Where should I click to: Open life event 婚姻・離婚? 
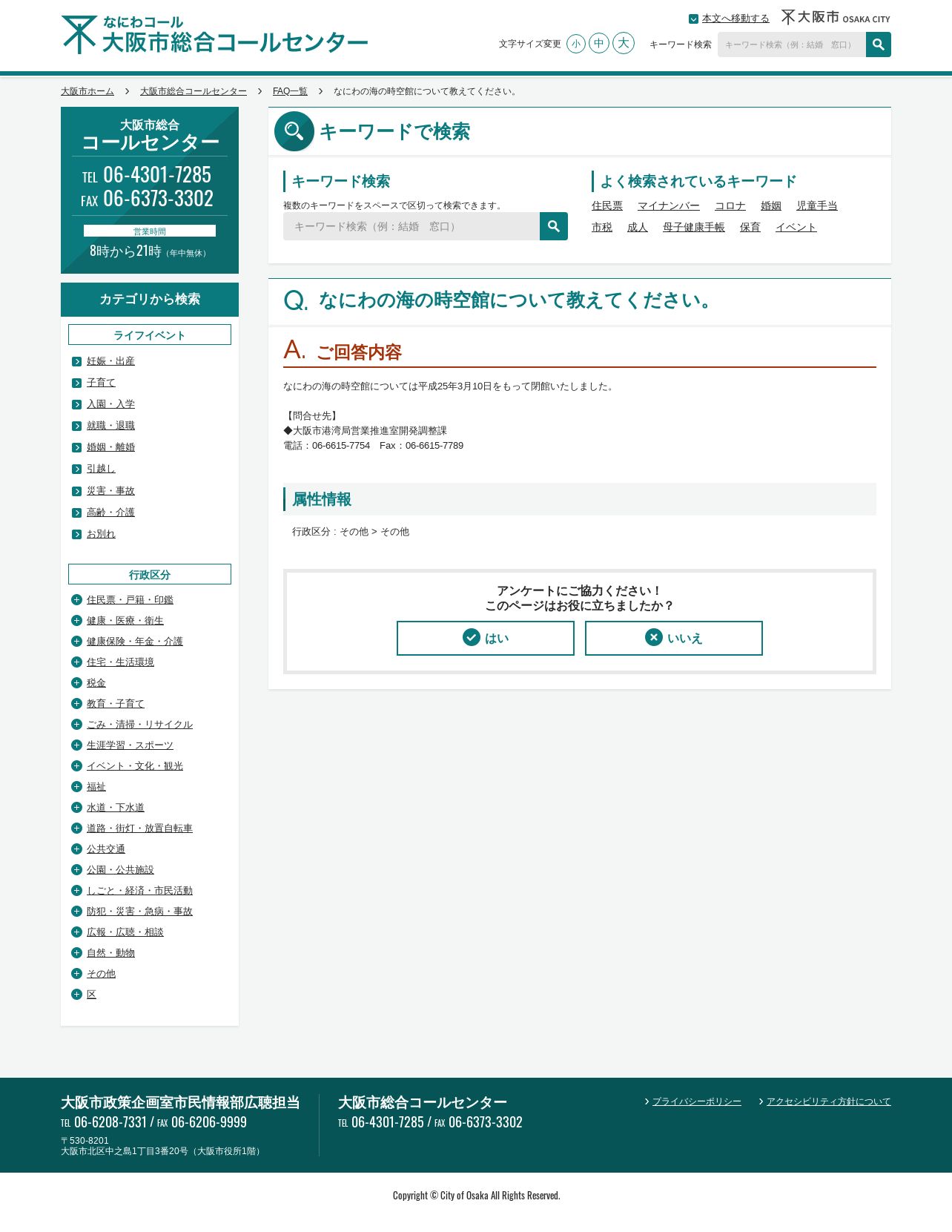tap(110, 447)
